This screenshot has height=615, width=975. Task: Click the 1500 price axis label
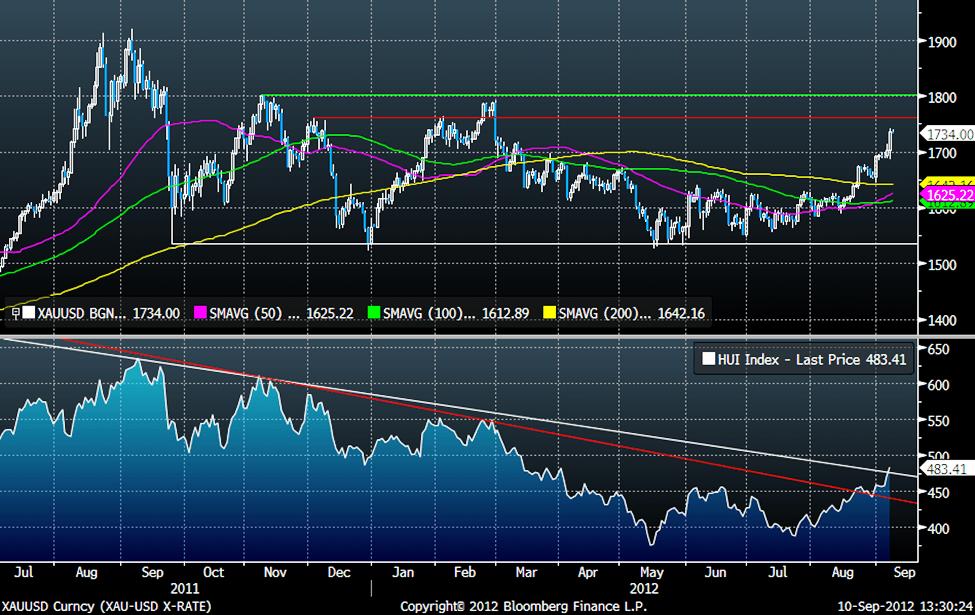[x=941, y=265]
